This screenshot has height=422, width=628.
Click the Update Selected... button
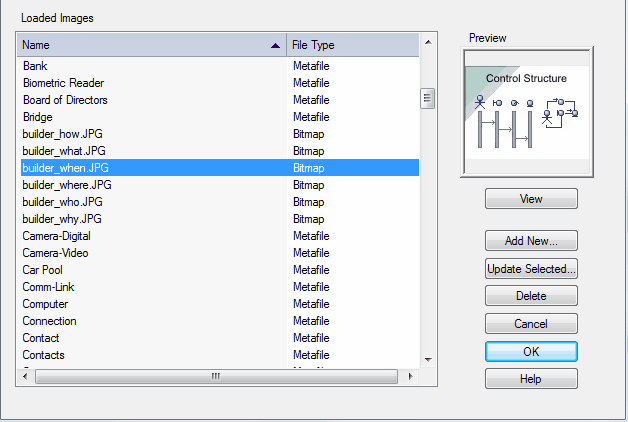(x=531, y=269)
